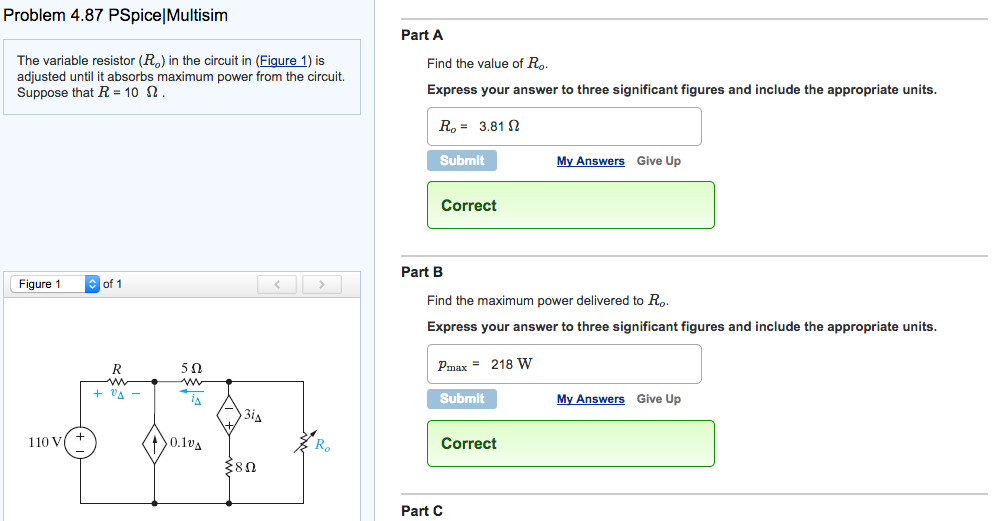This screenshot has height=521, width=996.
Task: Open My Answers for Part B
Action: 590,399
